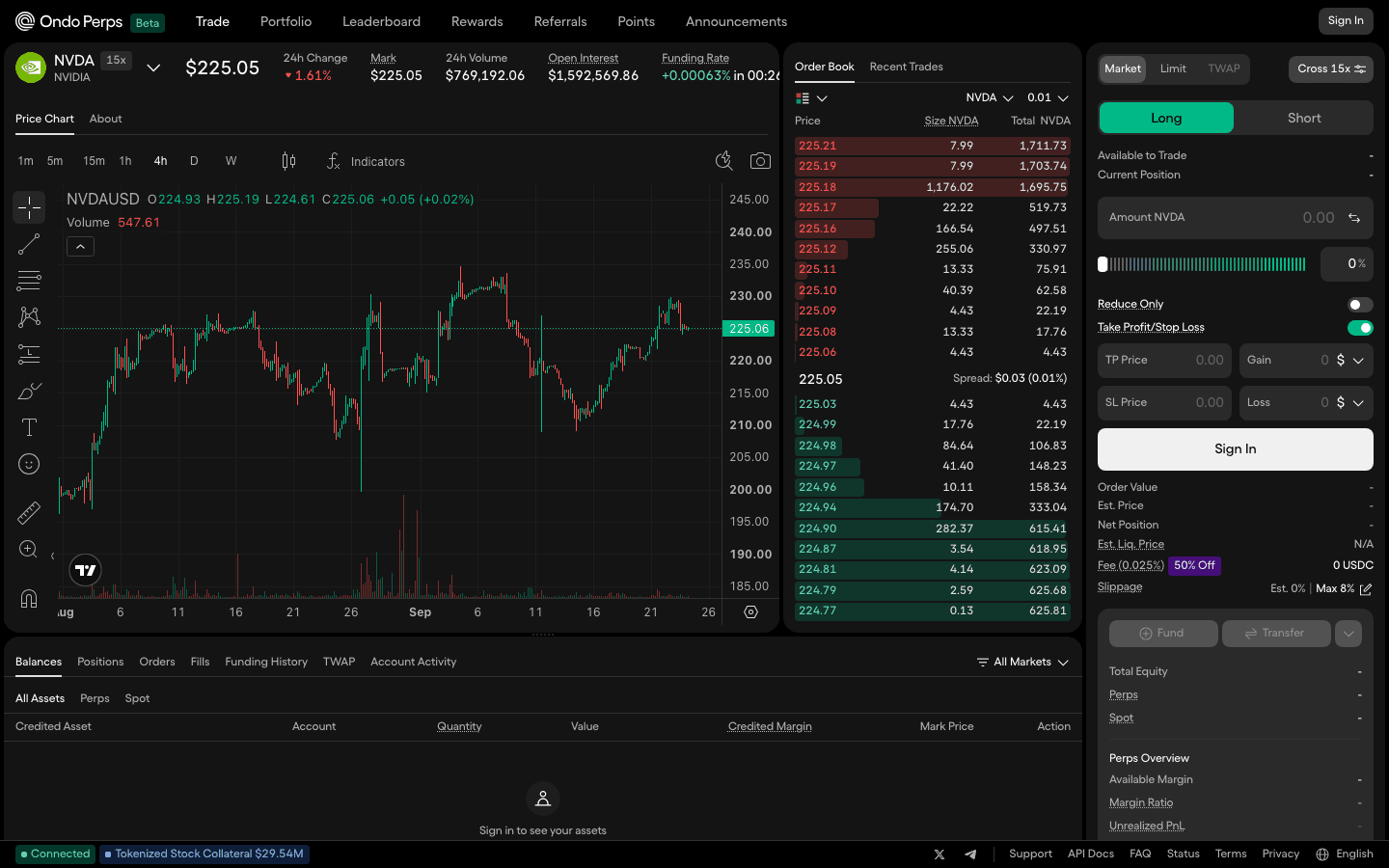Image resolution: width=1389 pixels, height=868 pixels.
Task: Click the Amount NVDA input field
Action: click(x=1236, y=218)
